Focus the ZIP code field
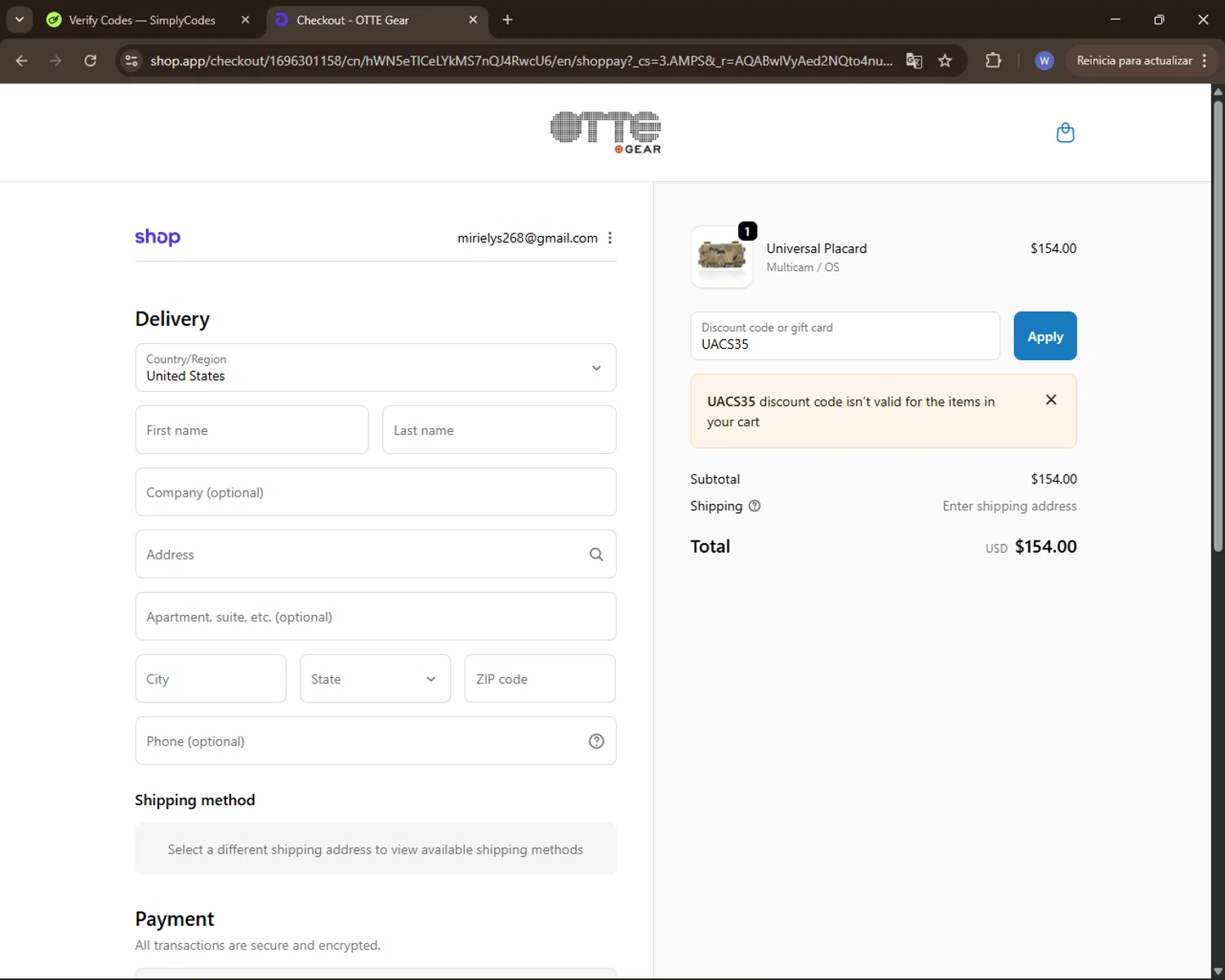Image resolution: width=1225 pixels, height=980 pixels. (540, 679)
